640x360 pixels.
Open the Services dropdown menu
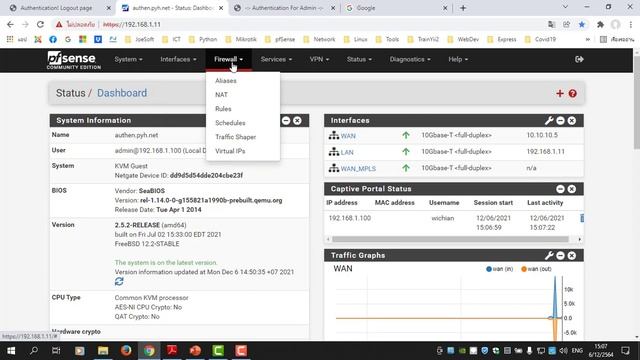point(276,60)
